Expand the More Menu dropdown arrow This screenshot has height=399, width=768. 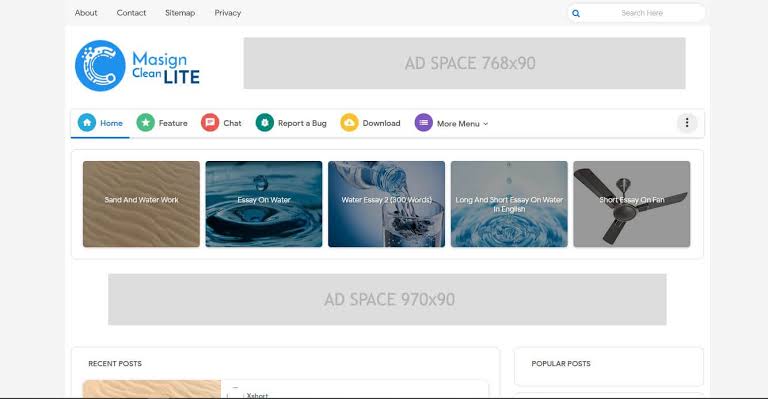pos(485,124)
